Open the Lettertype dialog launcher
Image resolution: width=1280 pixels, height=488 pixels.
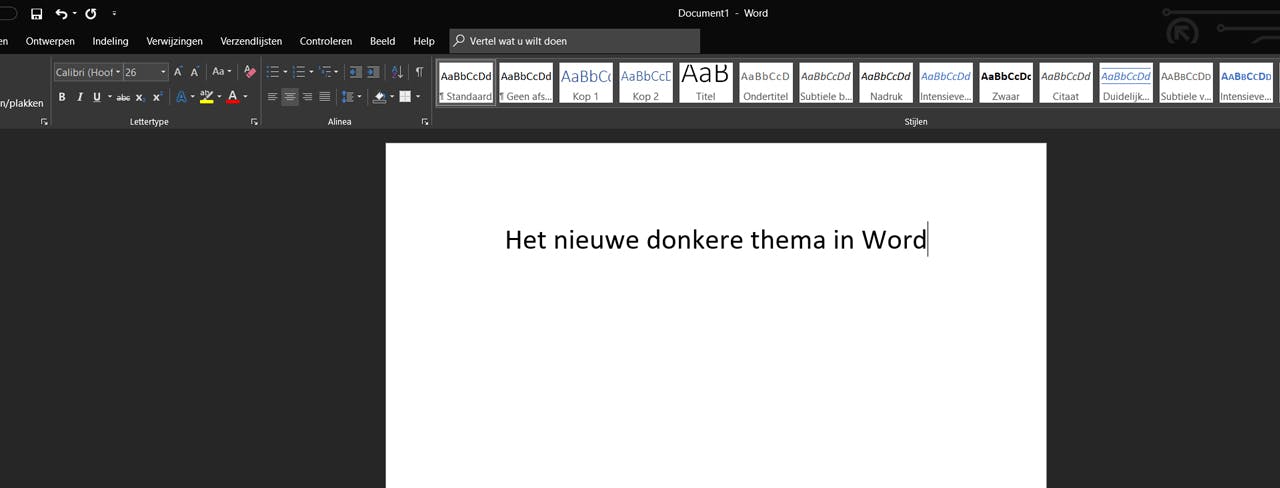[x=254, y=122]
